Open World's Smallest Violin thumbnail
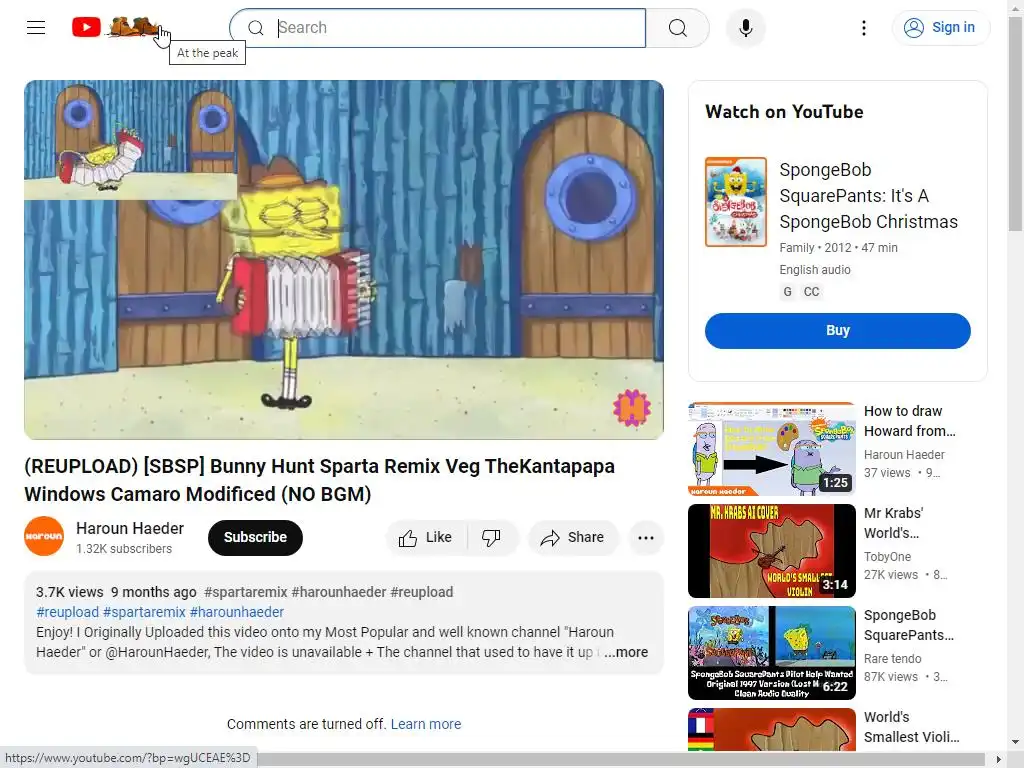1024x768 pixels. [x=772, y=730]
